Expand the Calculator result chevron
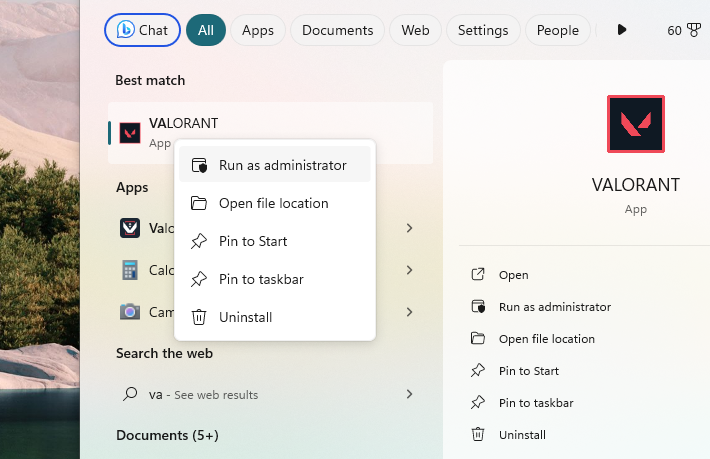This screenshot has width=710, height=459. click(409, 270)
